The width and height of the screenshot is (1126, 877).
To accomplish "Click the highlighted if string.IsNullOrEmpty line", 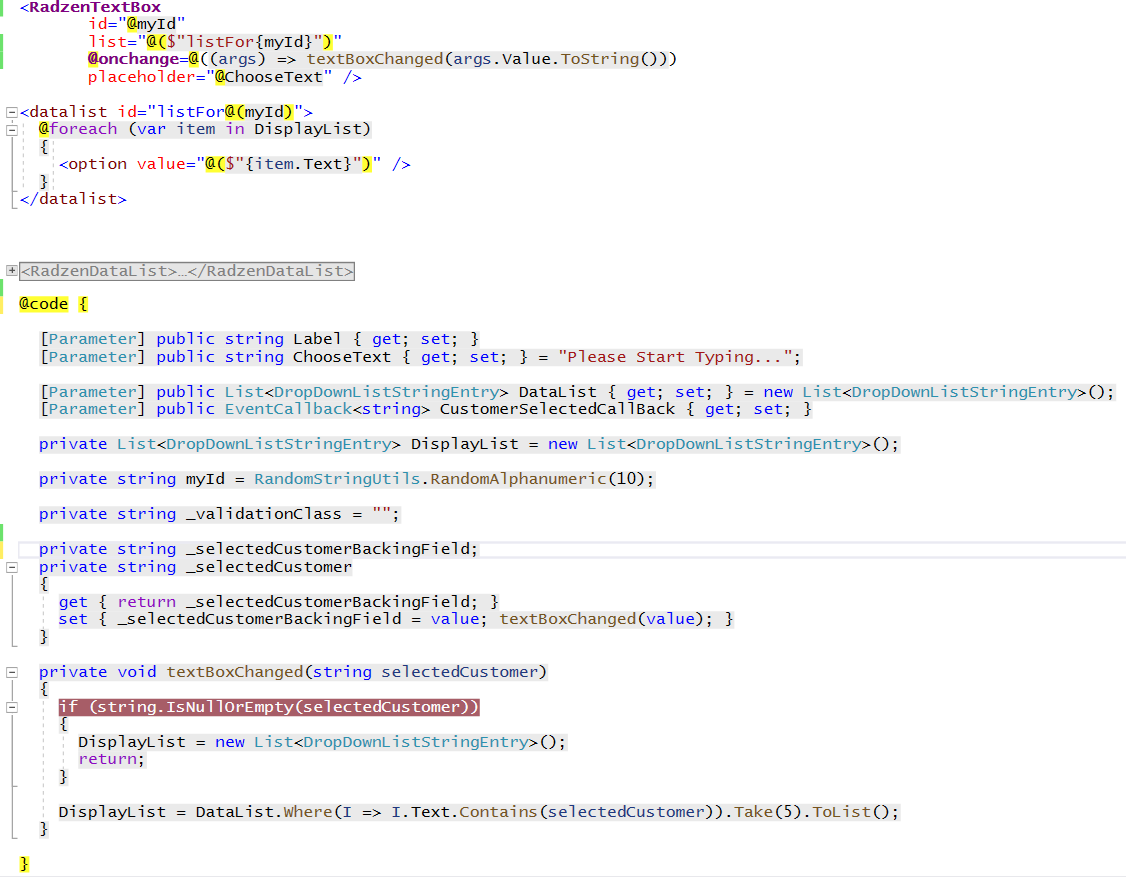I will pos(269,707).
